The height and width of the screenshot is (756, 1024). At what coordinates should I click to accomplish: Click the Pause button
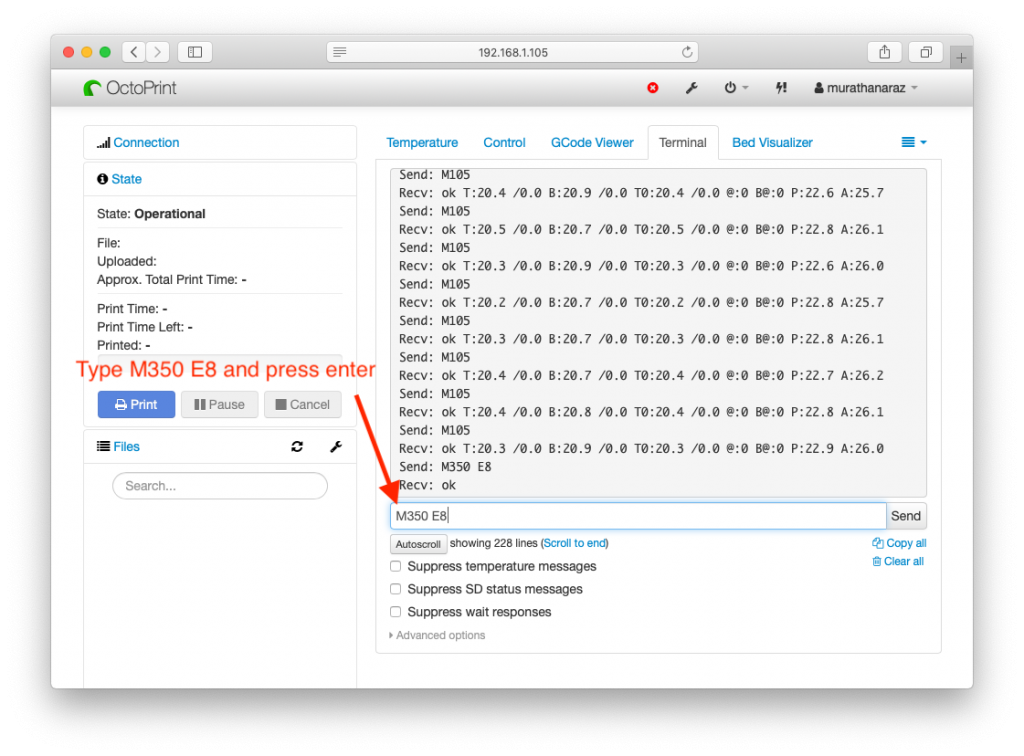219,405
